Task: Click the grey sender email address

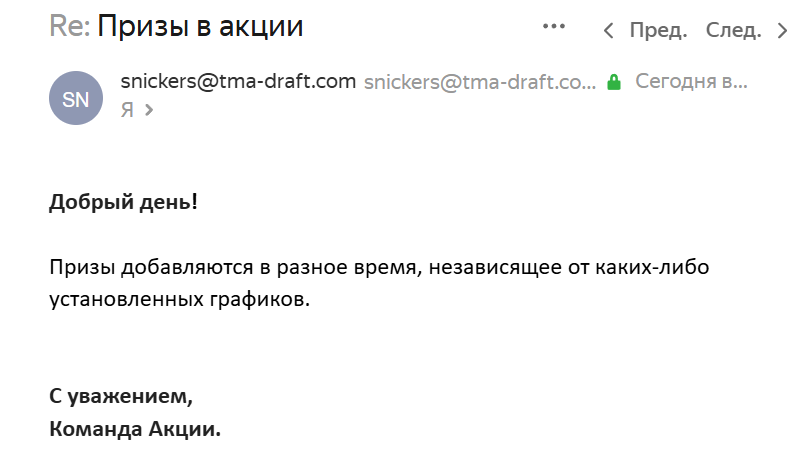Action: (x=480, y=82)
